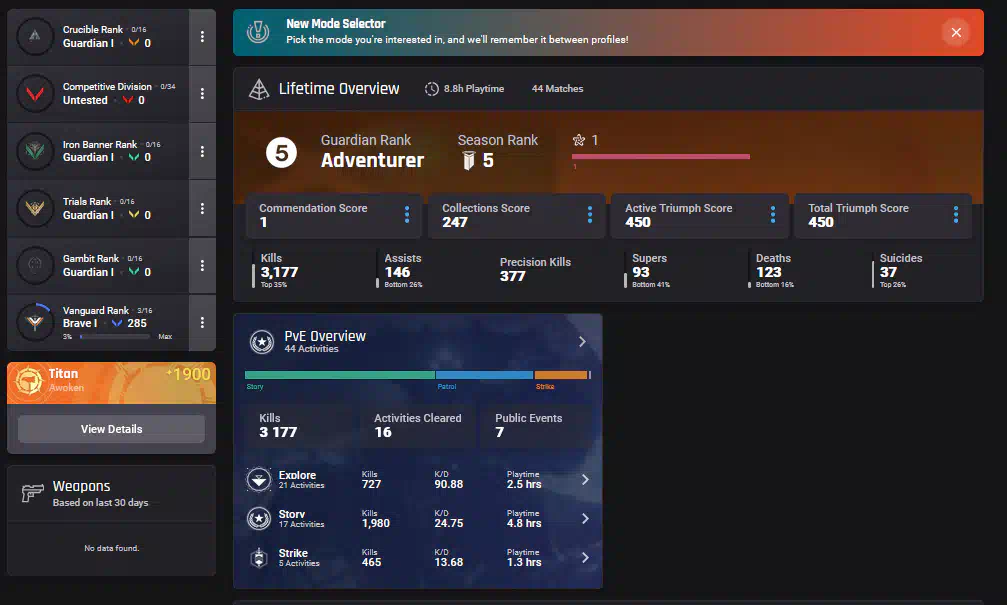Viewport: 1007px width, 605px height.
Task: Open Commendation Score options menu
Action: [407, 215]
